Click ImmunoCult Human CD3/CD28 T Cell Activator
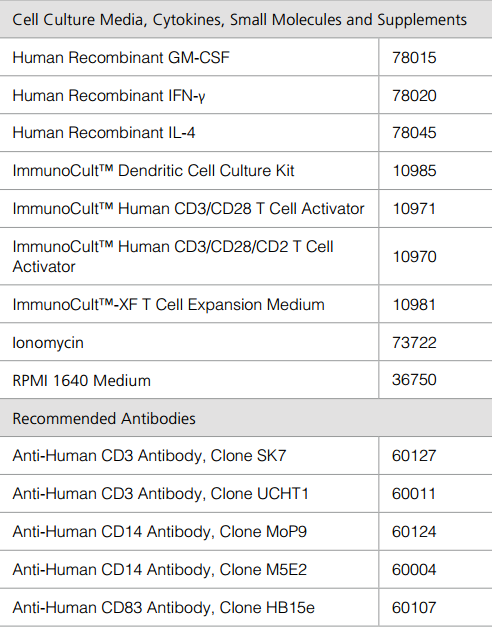Viewport: 492px width, 628px height. pyautogui.click(x=188, y=209)
